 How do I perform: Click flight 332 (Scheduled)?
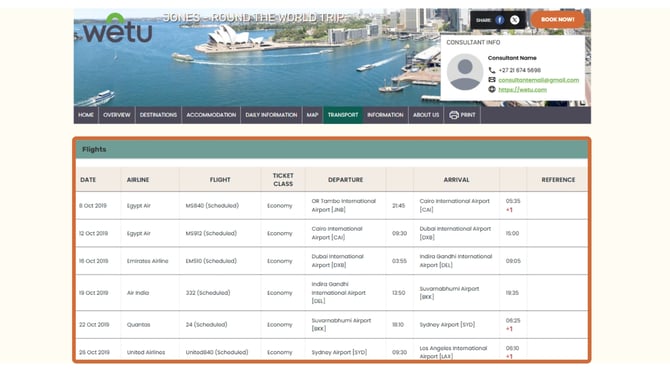pos(208,293)
